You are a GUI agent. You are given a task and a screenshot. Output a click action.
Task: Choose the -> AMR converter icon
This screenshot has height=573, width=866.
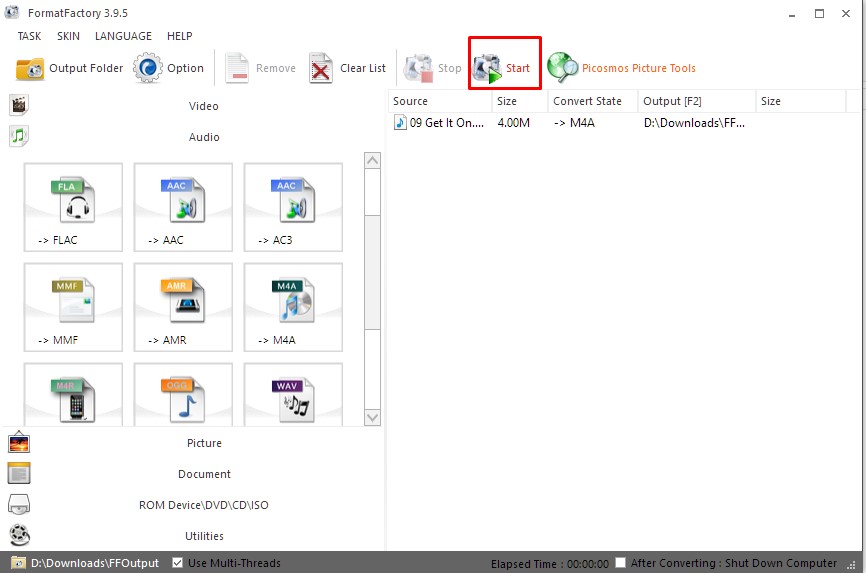183,307
